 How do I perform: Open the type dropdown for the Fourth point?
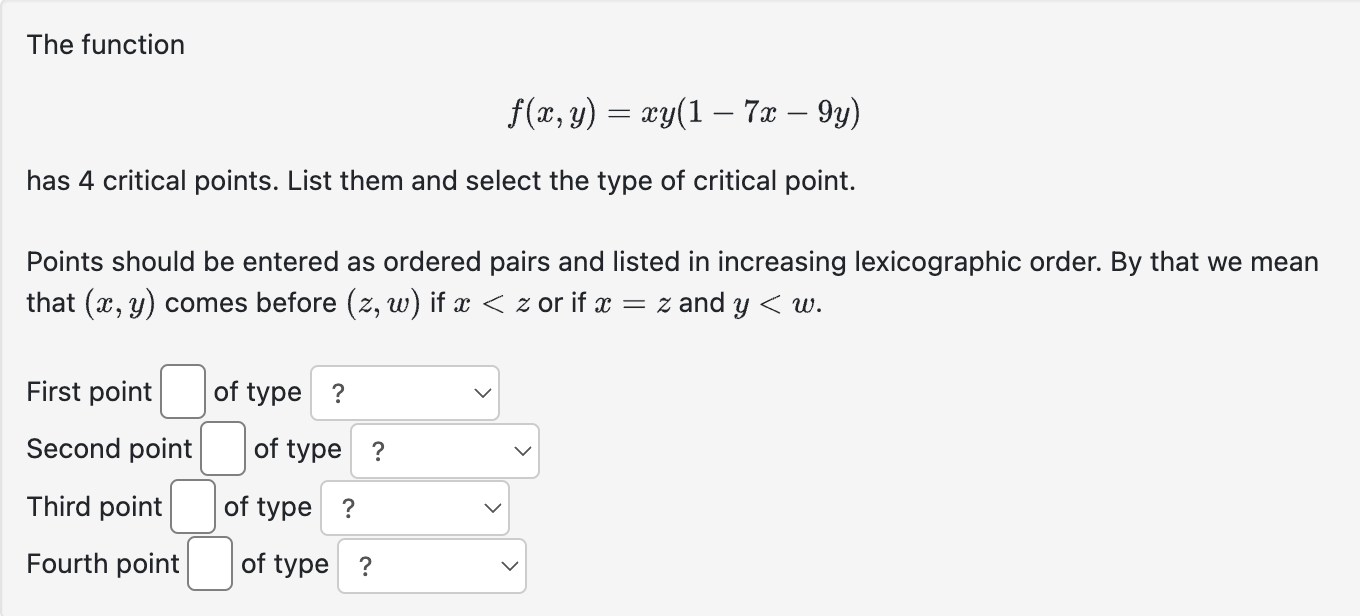431,565
